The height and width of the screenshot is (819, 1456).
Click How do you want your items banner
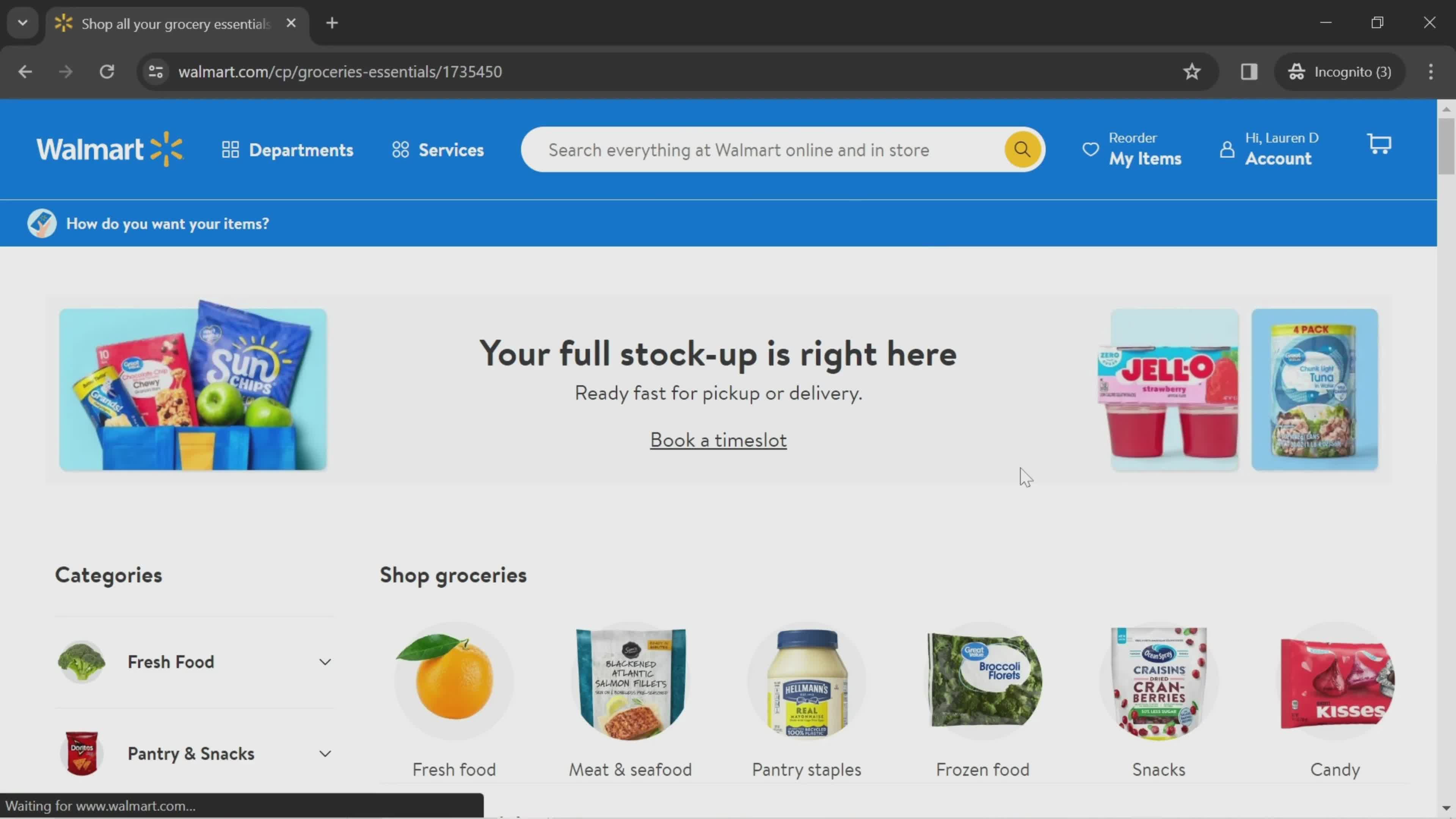[148, 223]
